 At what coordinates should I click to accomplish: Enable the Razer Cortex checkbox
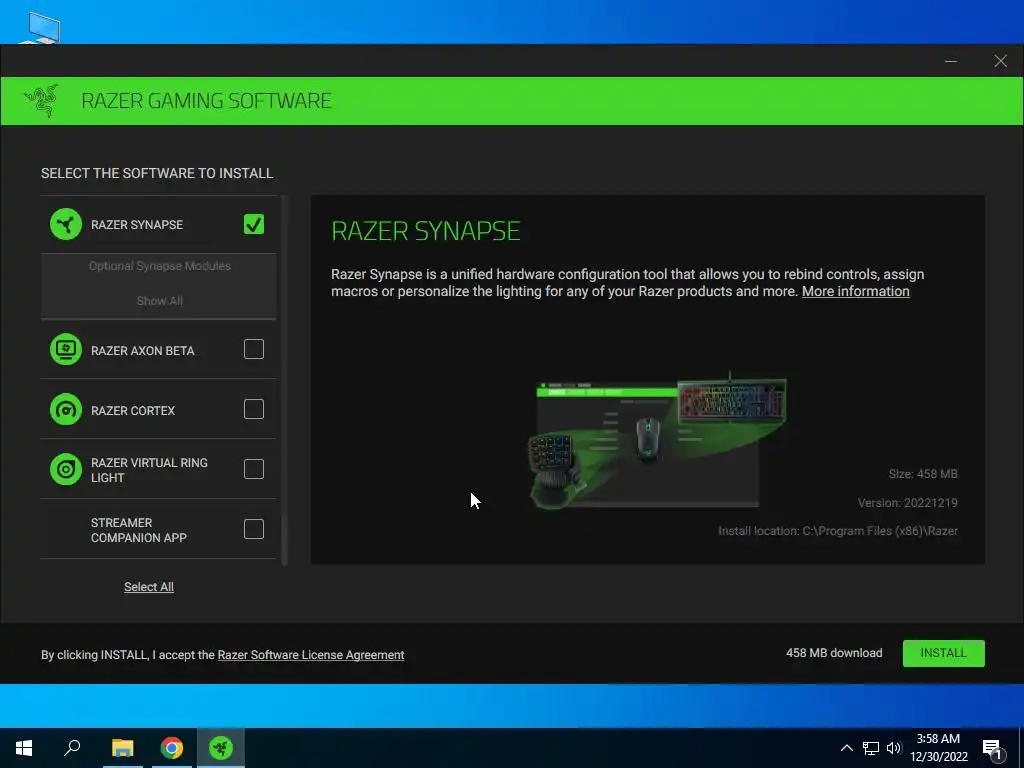click(254, 409)
